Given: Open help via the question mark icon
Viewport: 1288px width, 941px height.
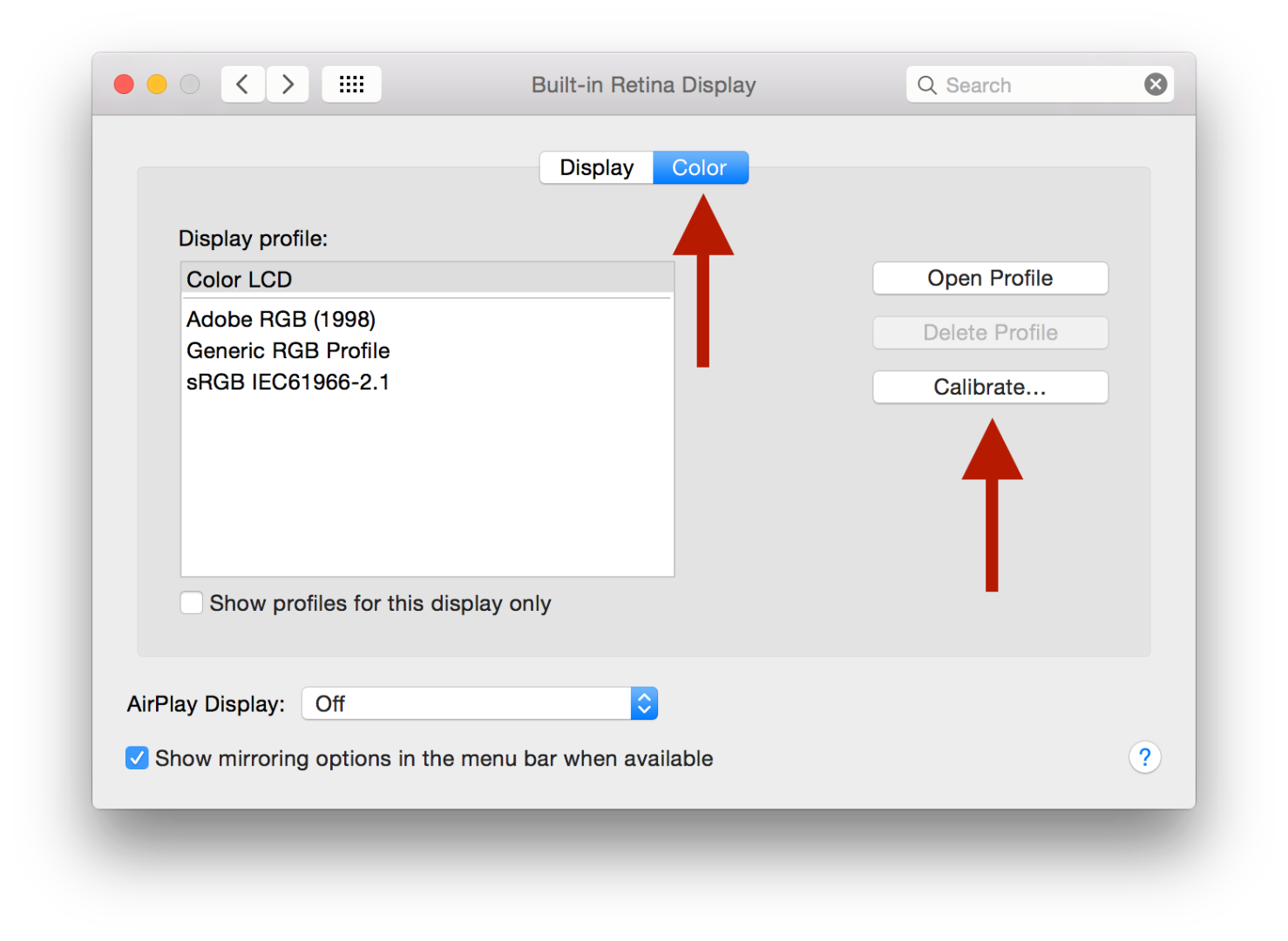Looking at the screenshot, I should coord(1144,757).
